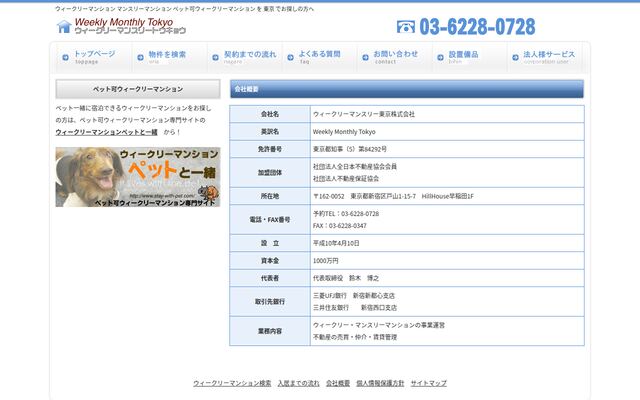Image resolution: width=640 pixels, height=400 pixels.
Task: Click the 加盟団体 row label
Action: point(270,173)
